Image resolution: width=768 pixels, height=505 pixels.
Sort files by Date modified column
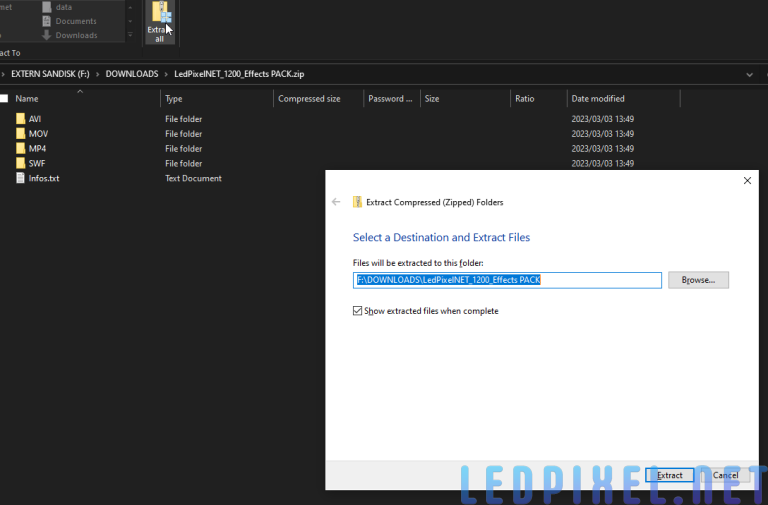coord(598,99)
